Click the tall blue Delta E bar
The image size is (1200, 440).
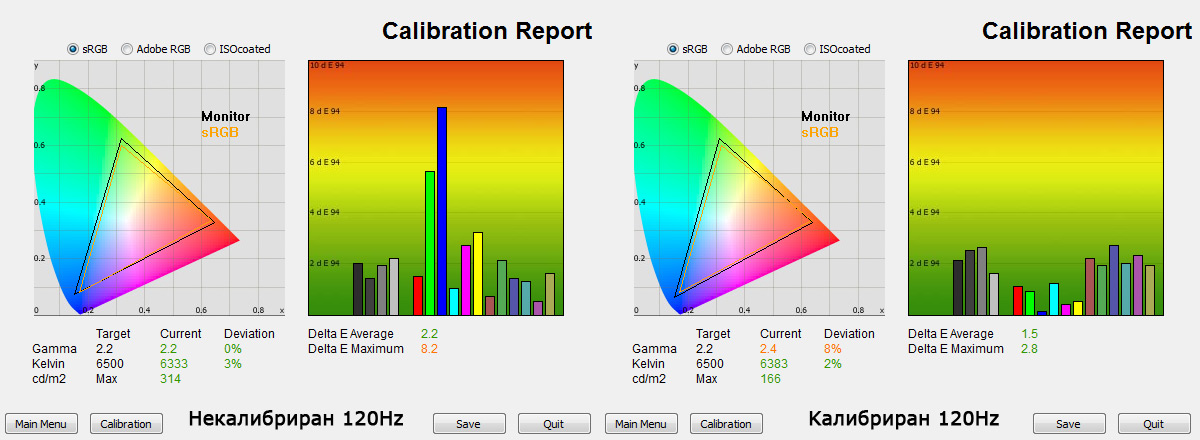tap(442, 211)
